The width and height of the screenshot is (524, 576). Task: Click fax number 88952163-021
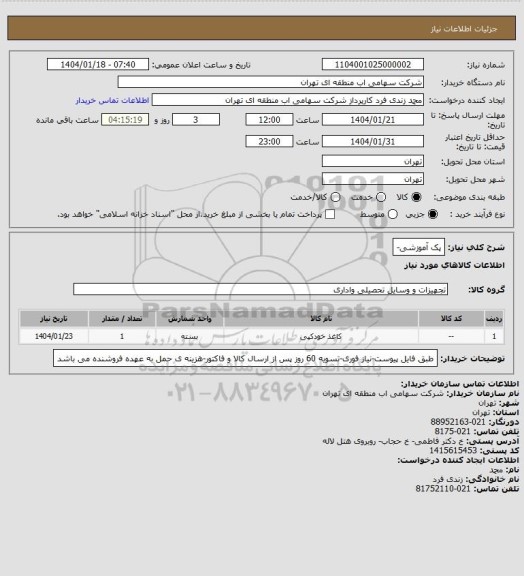[458, 422]
